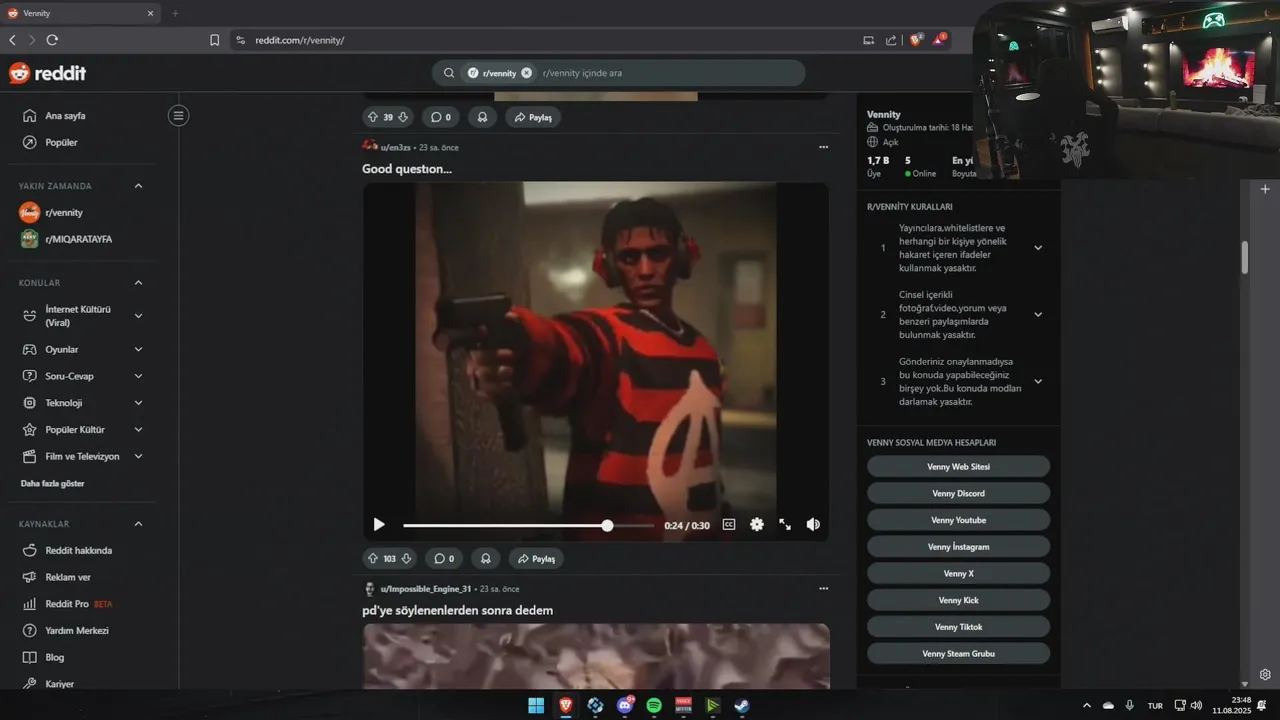Viewport: 1280px width, 720px height.
Task: Open the pd'ye söylenenlerden sonra dedem post thumbnail
Action: (x=596, y=656)
